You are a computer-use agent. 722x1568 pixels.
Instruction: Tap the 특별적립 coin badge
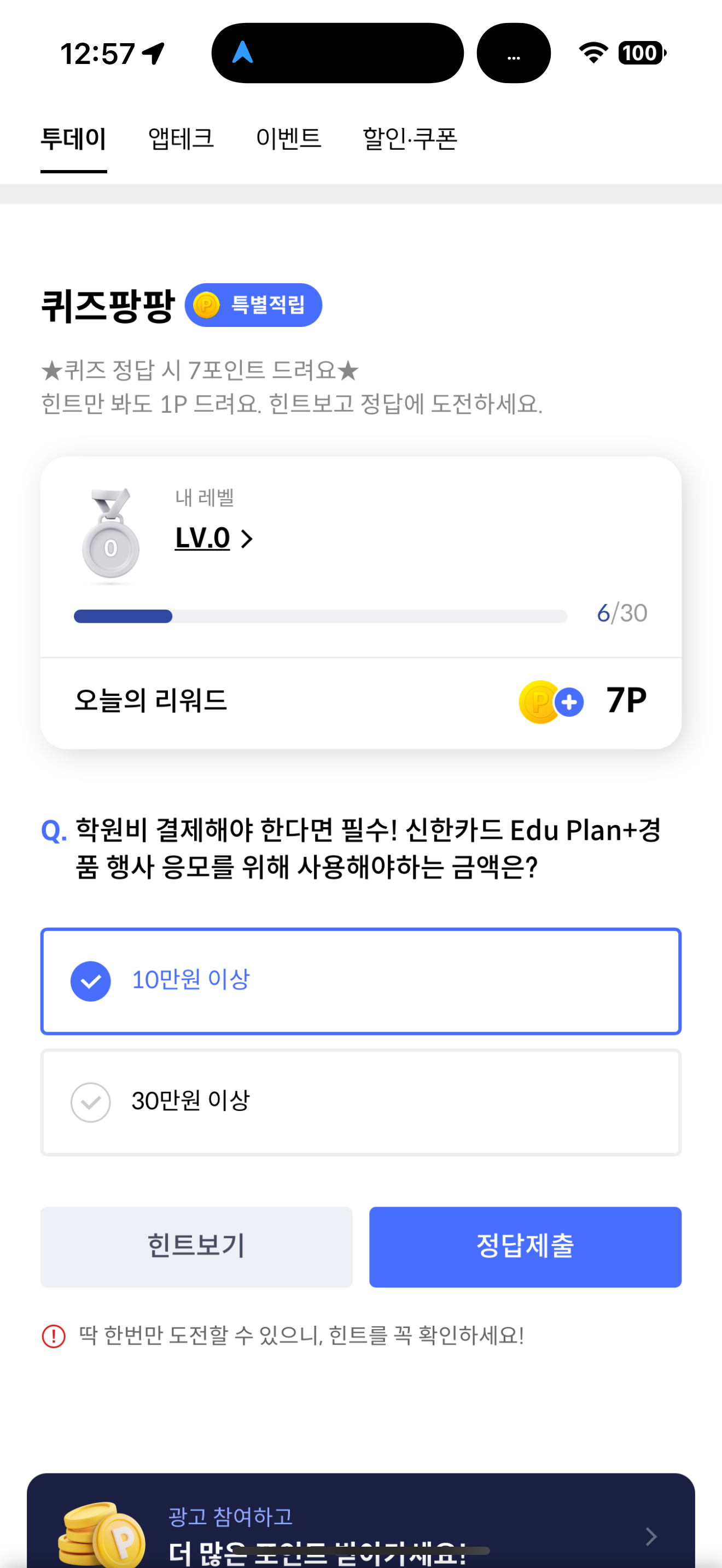tap(253, 305)
